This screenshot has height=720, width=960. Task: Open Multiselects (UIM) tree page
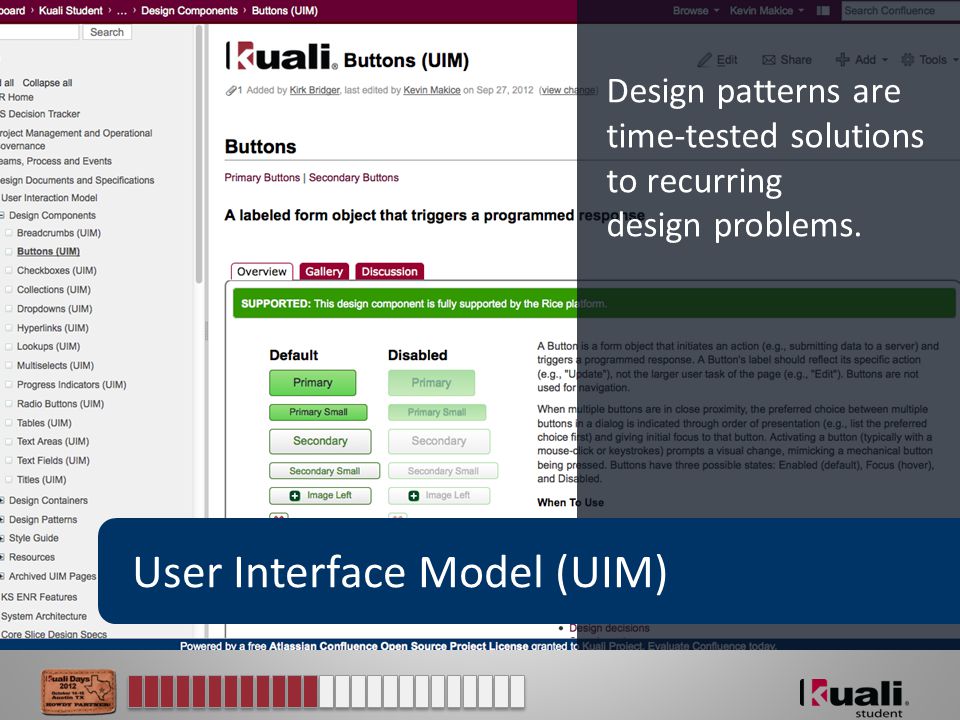[x=55, y=365]
